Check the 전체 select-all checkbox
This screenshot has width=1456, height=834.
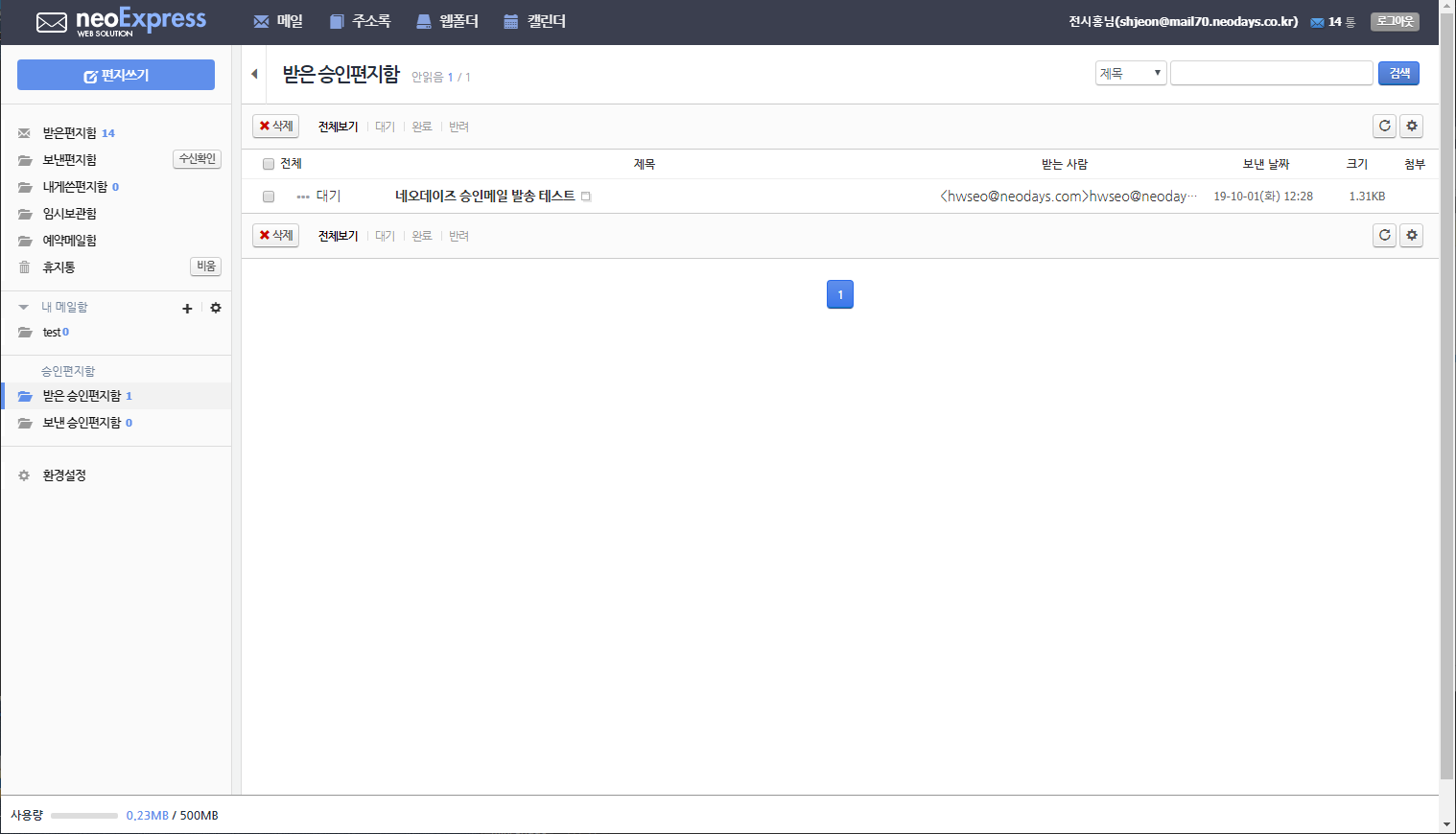tap(269, 164)
